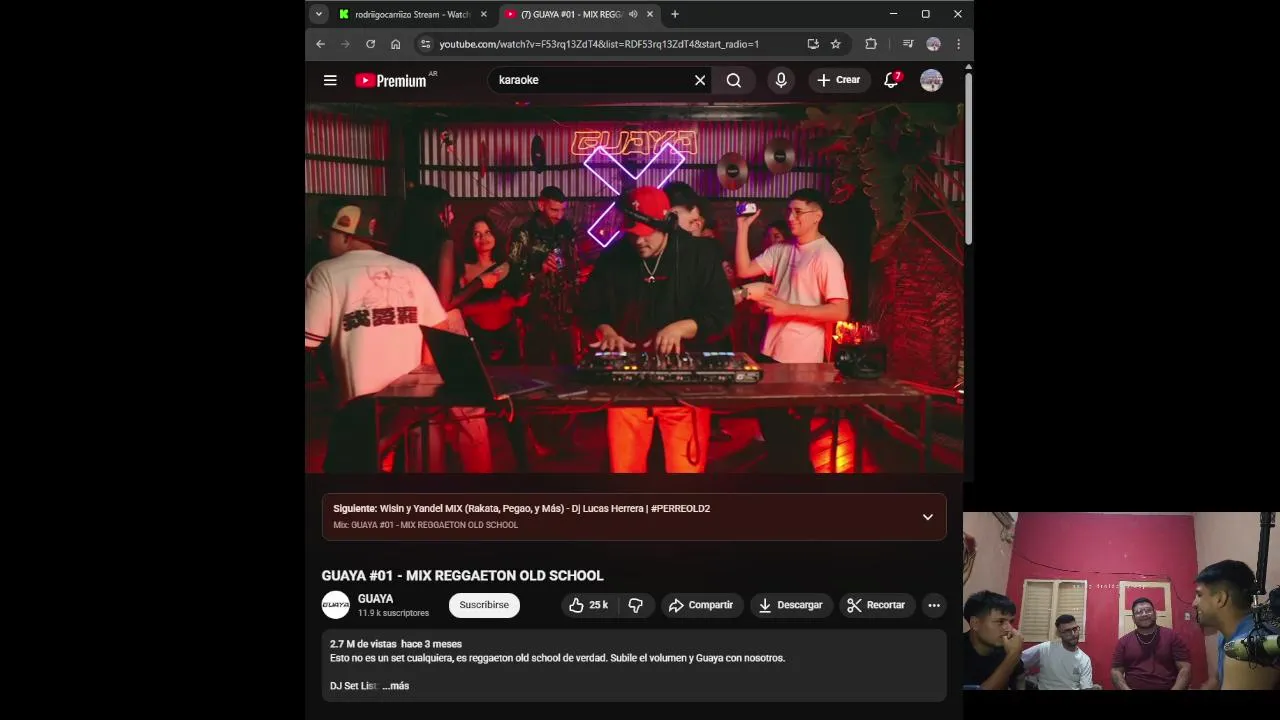Click the address bar URL
Screen dimensions: 1280x720
(599, 44)
